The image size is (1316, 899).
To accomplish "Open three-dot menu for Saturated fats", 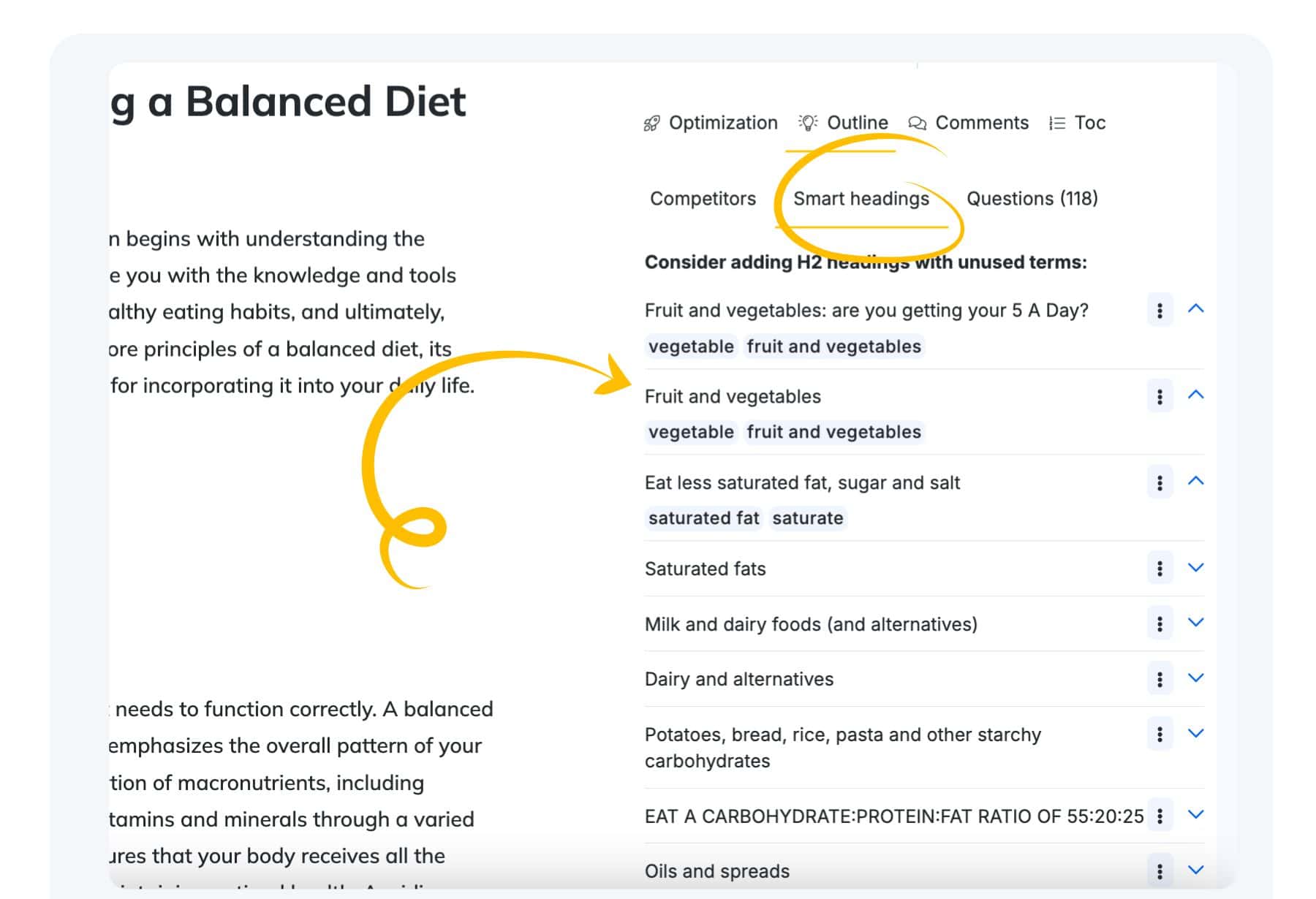I will 1160,569.
